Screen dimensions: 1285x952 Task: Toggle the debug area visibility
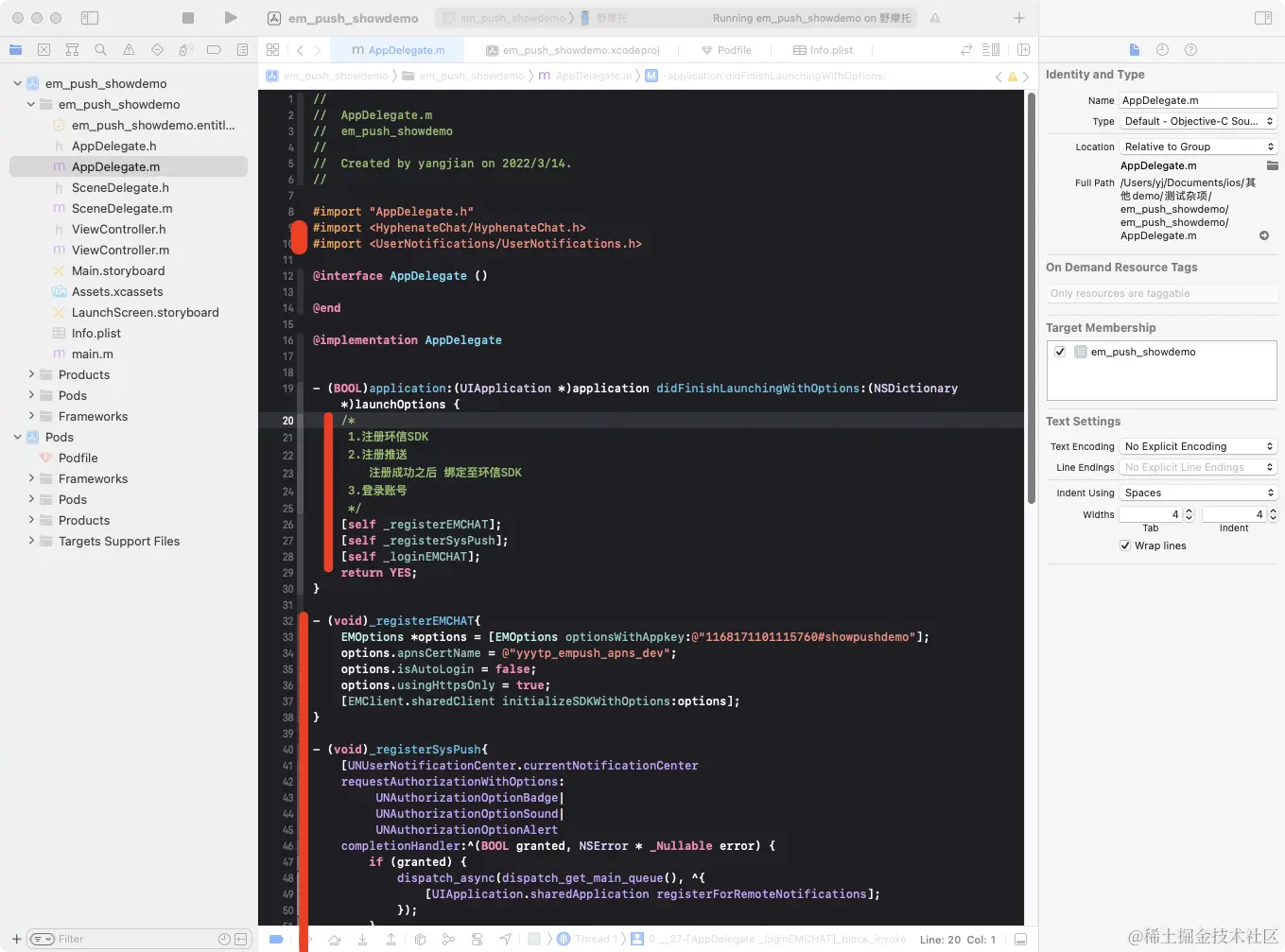click(x=1020, y=940)
